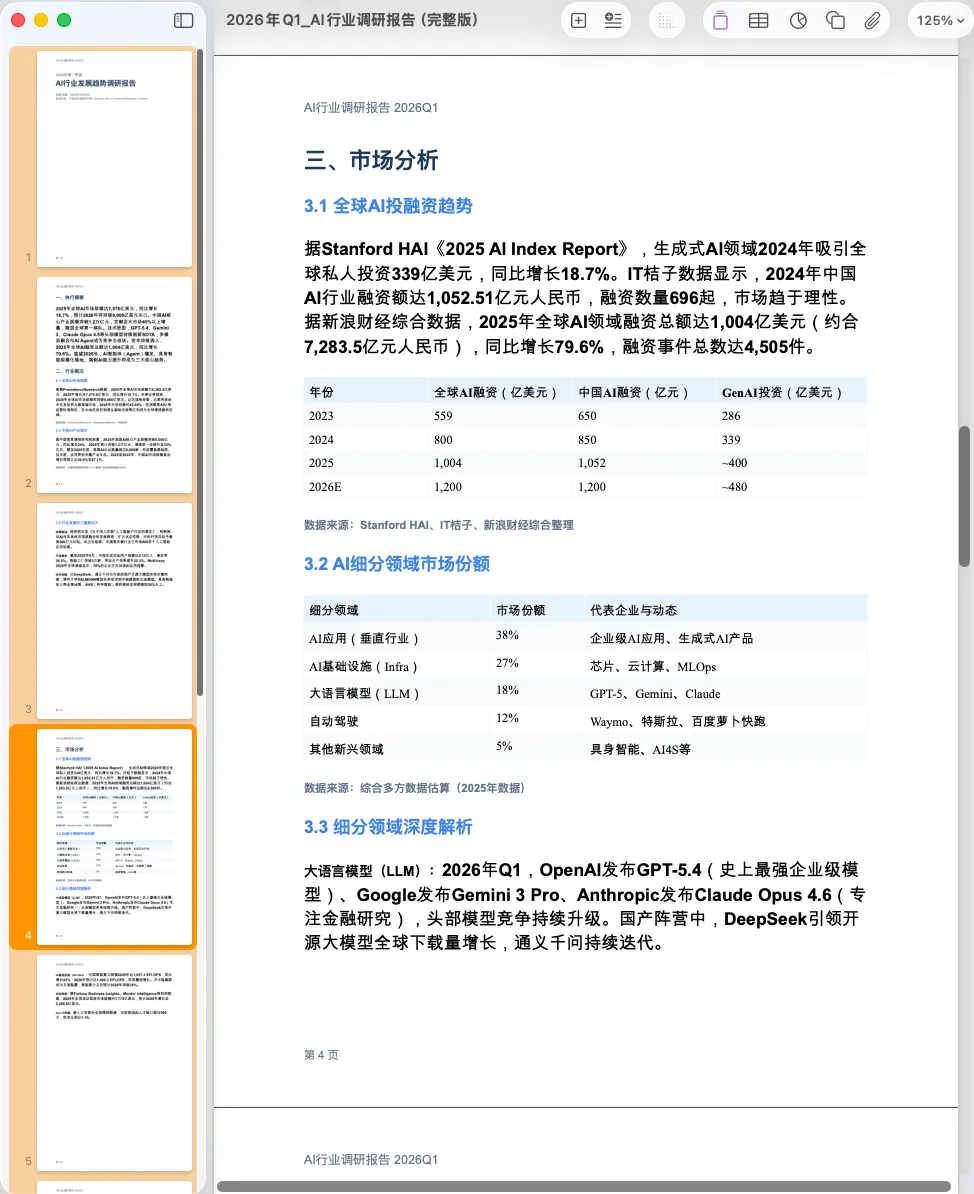Click the horizontal scrollbar at bottom

(x=584, y=1186)
